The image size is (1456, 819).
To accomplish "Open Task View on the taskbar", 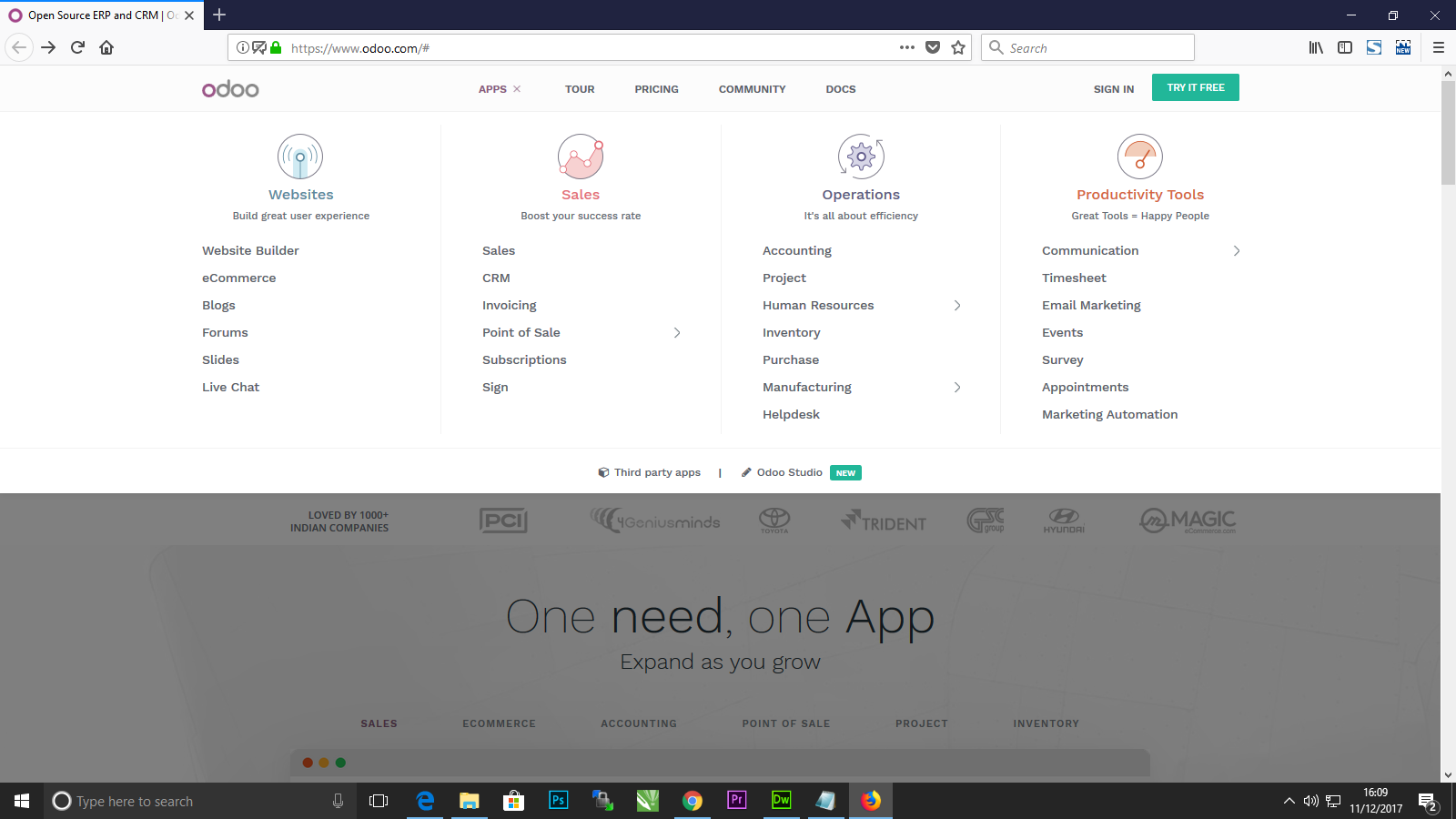I will click(379, 801).
